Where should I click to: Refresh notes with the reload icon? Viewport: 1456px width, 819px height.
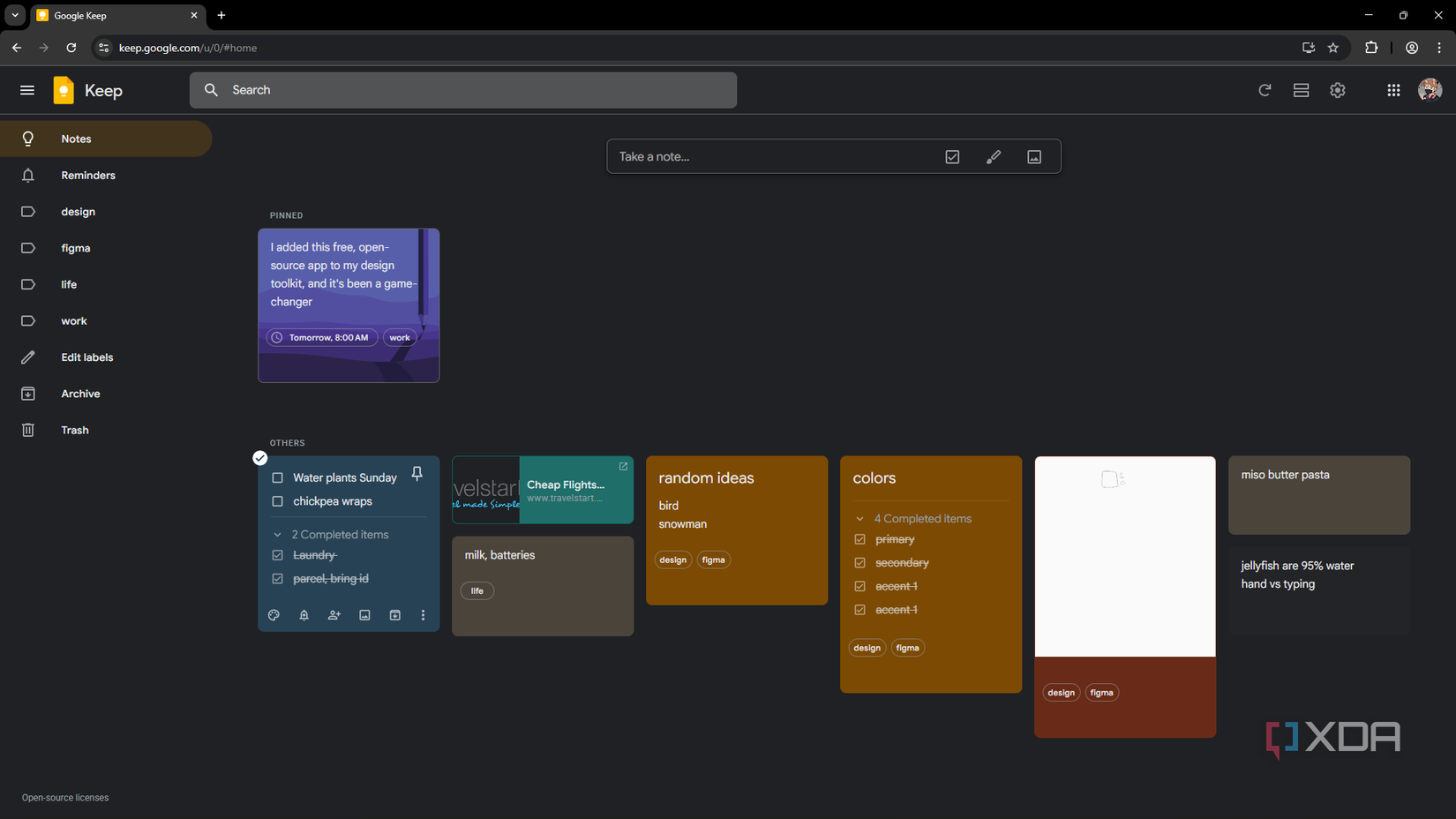[x=1265, y=90]
